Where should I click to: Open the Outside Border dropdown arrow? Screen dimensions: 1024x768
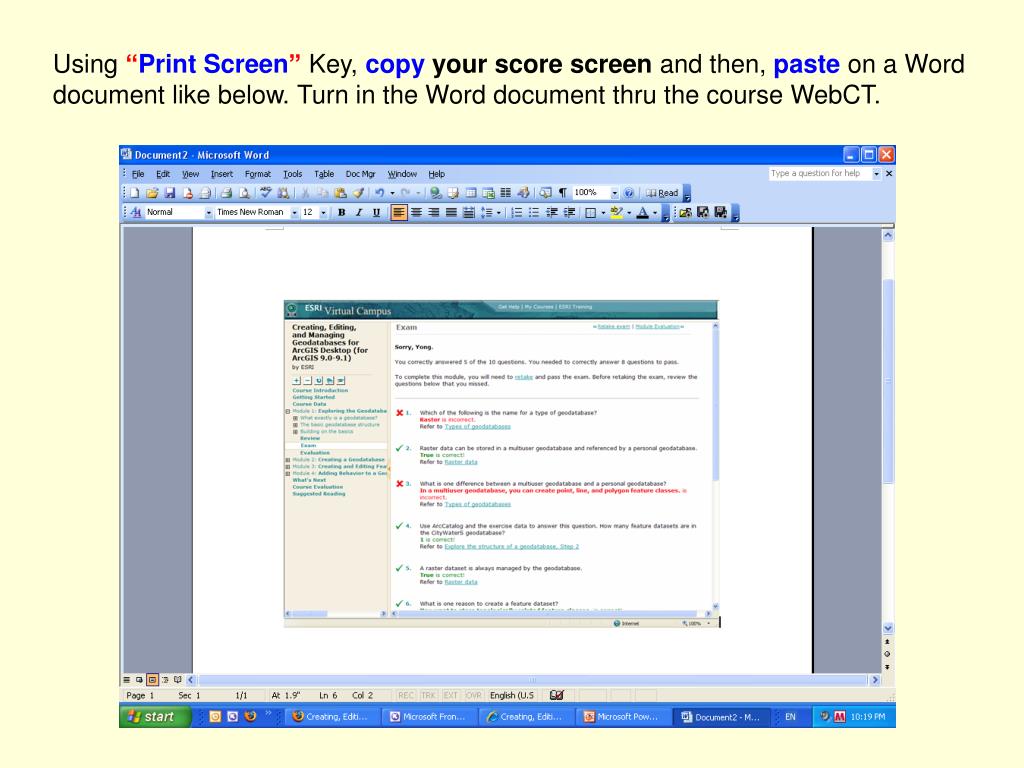[603, 212]
